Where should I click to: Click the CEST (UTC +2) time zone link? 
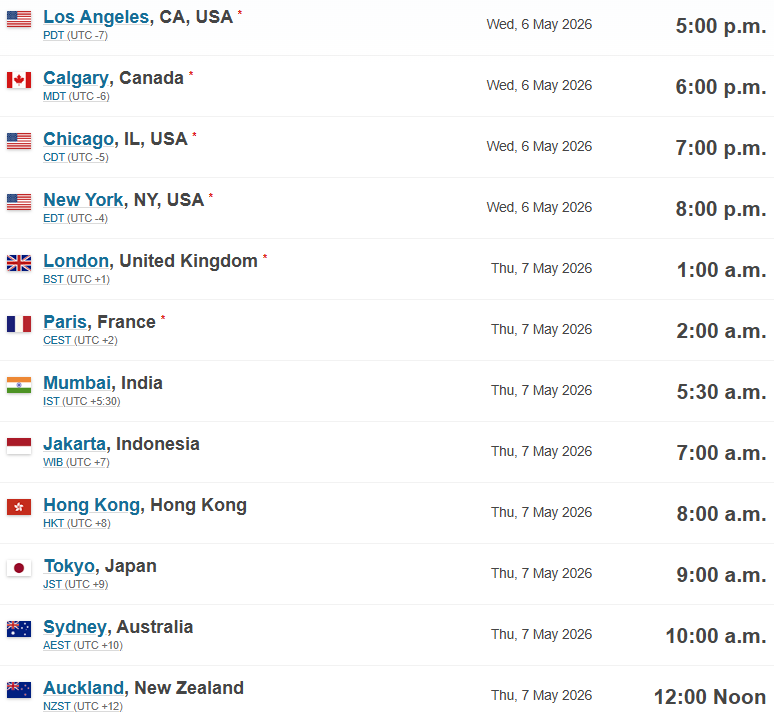[80, 341]
